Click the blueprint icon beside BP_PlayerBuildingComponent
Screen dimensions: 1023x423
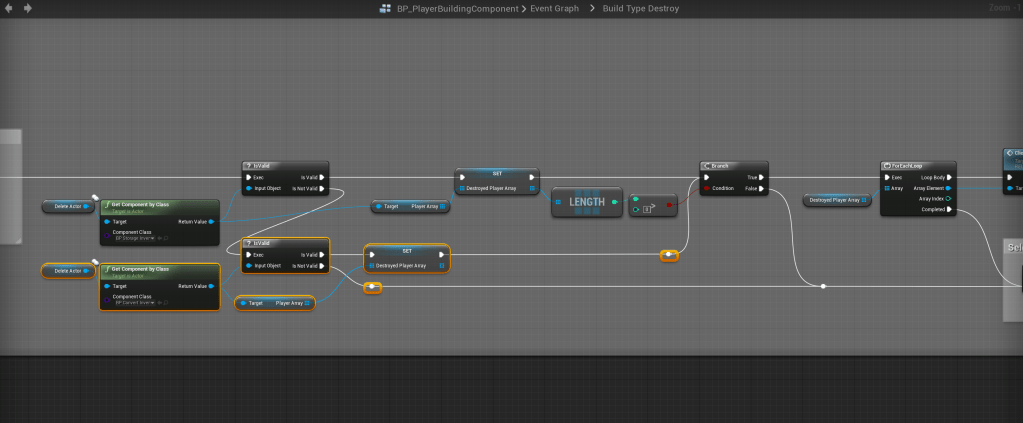386,8
